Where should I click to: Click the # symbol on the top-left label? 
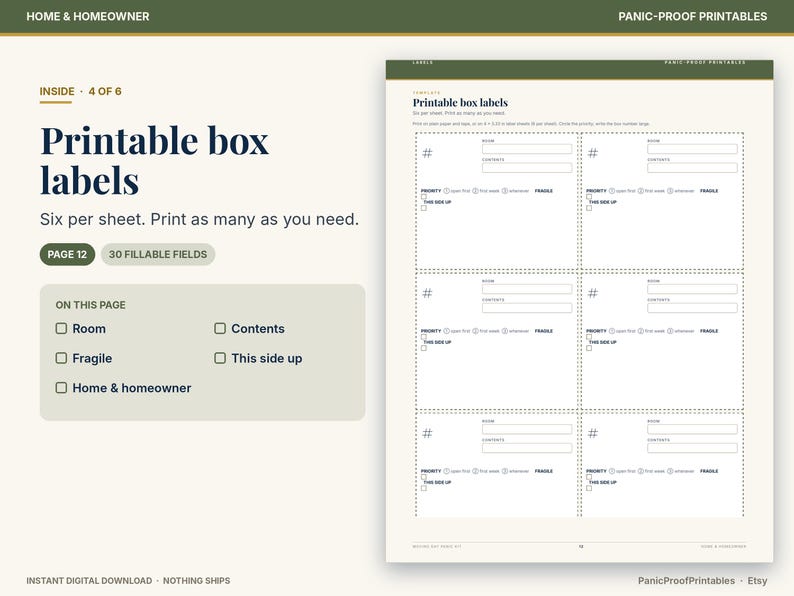pyautogui.click(x=427, y=153)
